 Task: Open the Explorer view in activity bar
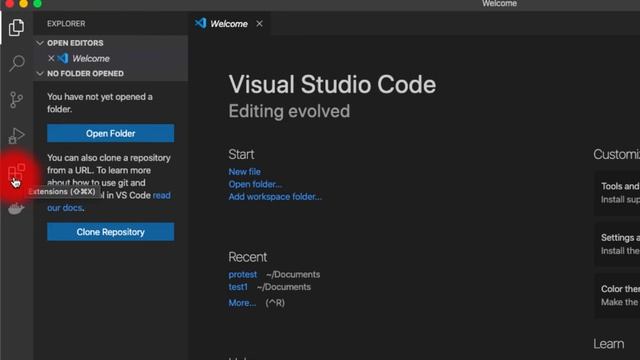(x=16, y=27)
